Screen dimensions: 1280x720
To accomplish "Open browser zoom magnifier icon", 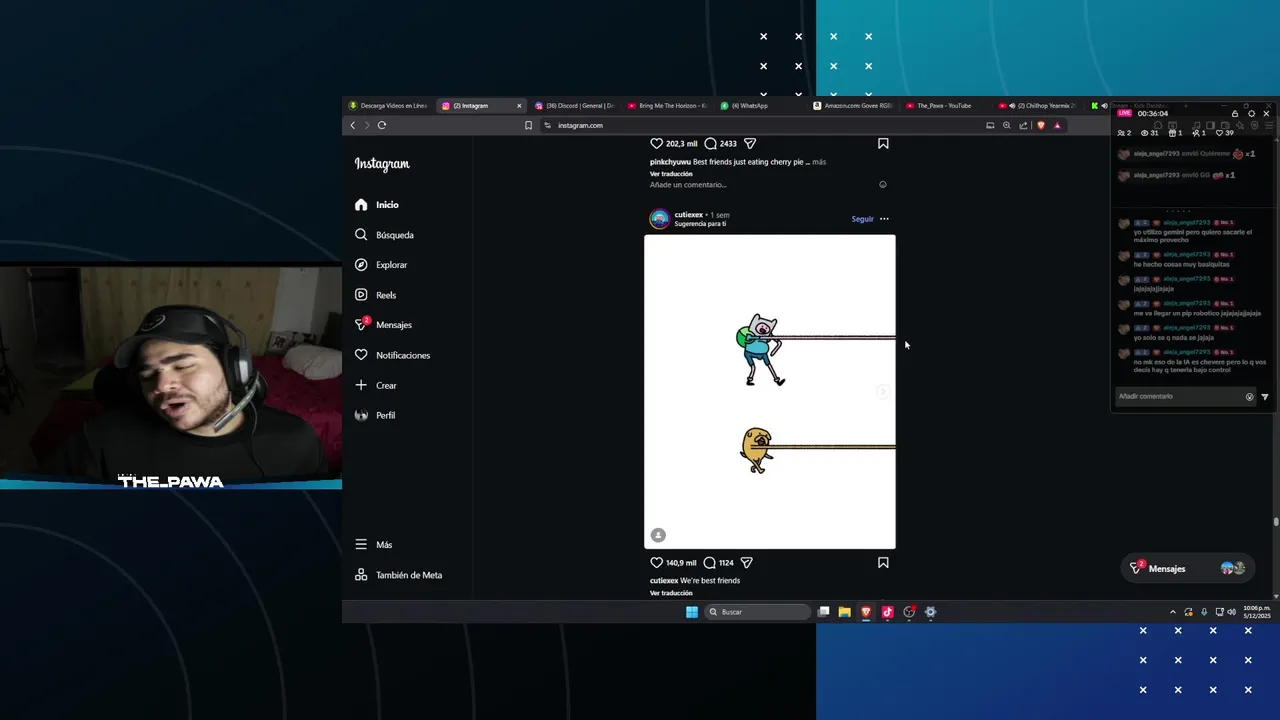I will pos(1007,126).
